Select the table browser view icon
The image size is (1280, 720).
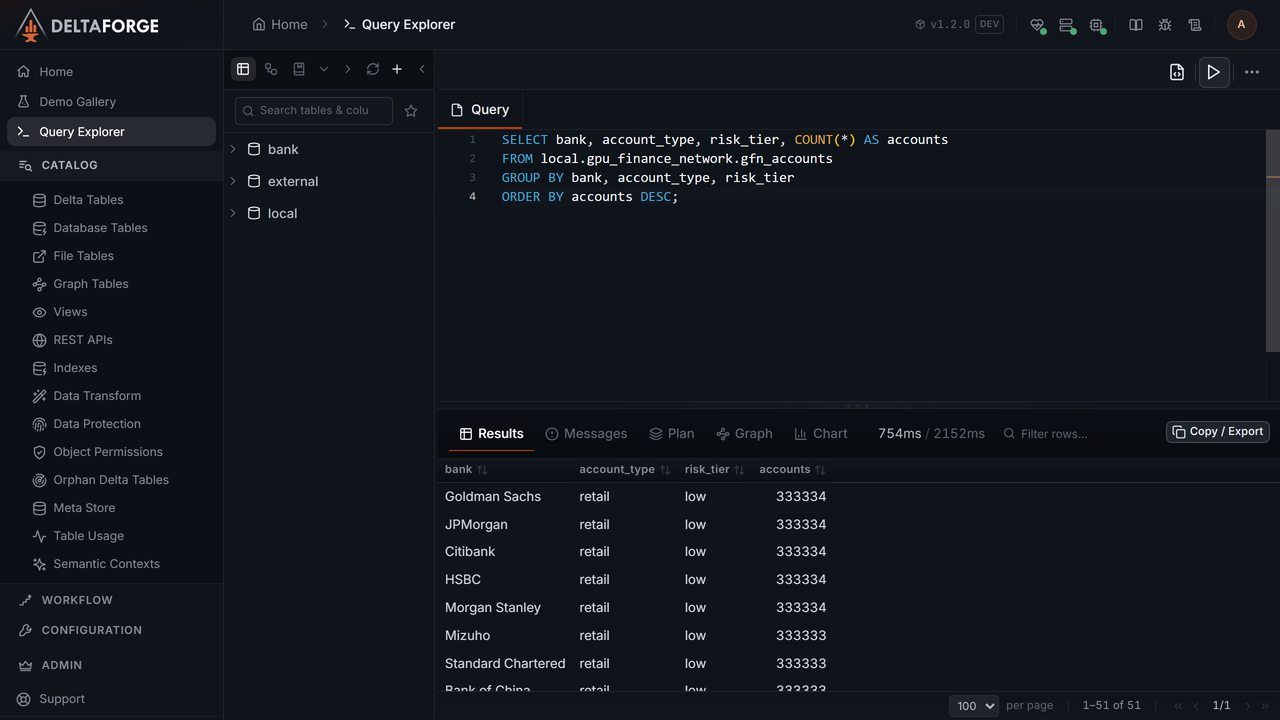point(243,69)
